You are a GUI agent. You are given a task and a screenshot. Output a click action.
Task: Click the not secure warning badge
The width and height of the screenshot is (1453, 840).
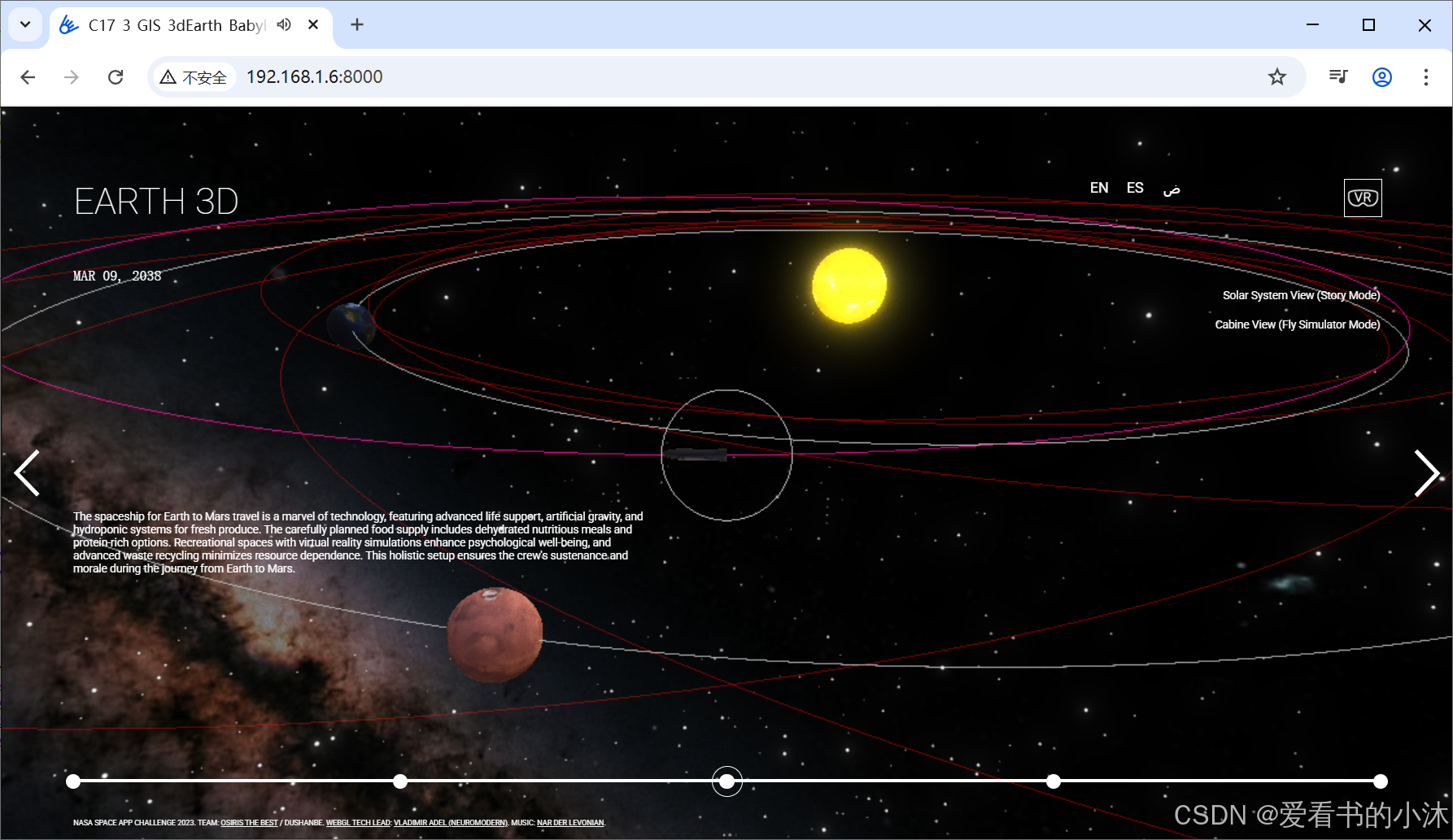pyautogui.click(x=194, y=77)
